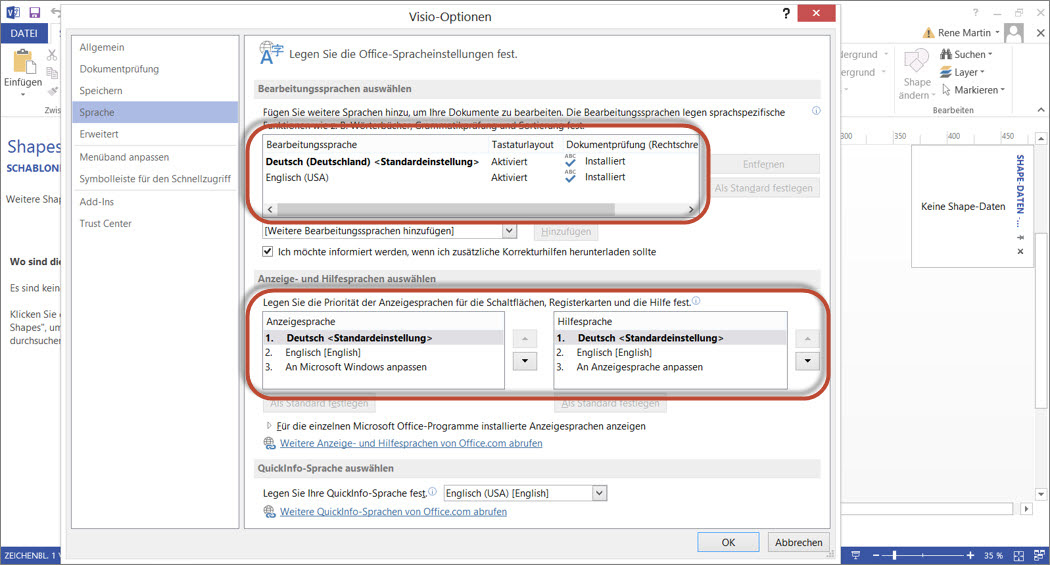Collapse the ribbon with the chevron
1050x565 pixels.
(x=1041, y=110)
